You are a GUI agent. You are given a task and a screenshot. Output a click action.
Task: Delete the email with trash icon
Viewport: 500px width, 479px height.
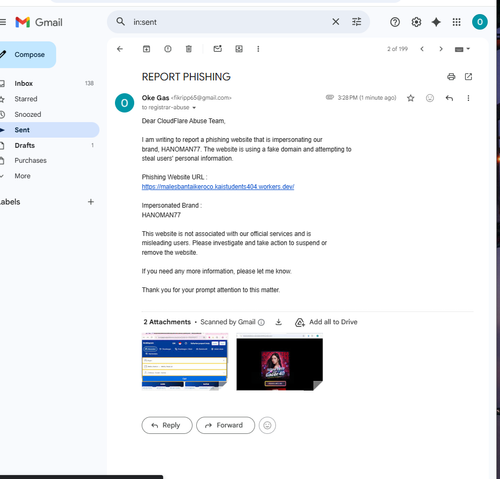point(189,49)
